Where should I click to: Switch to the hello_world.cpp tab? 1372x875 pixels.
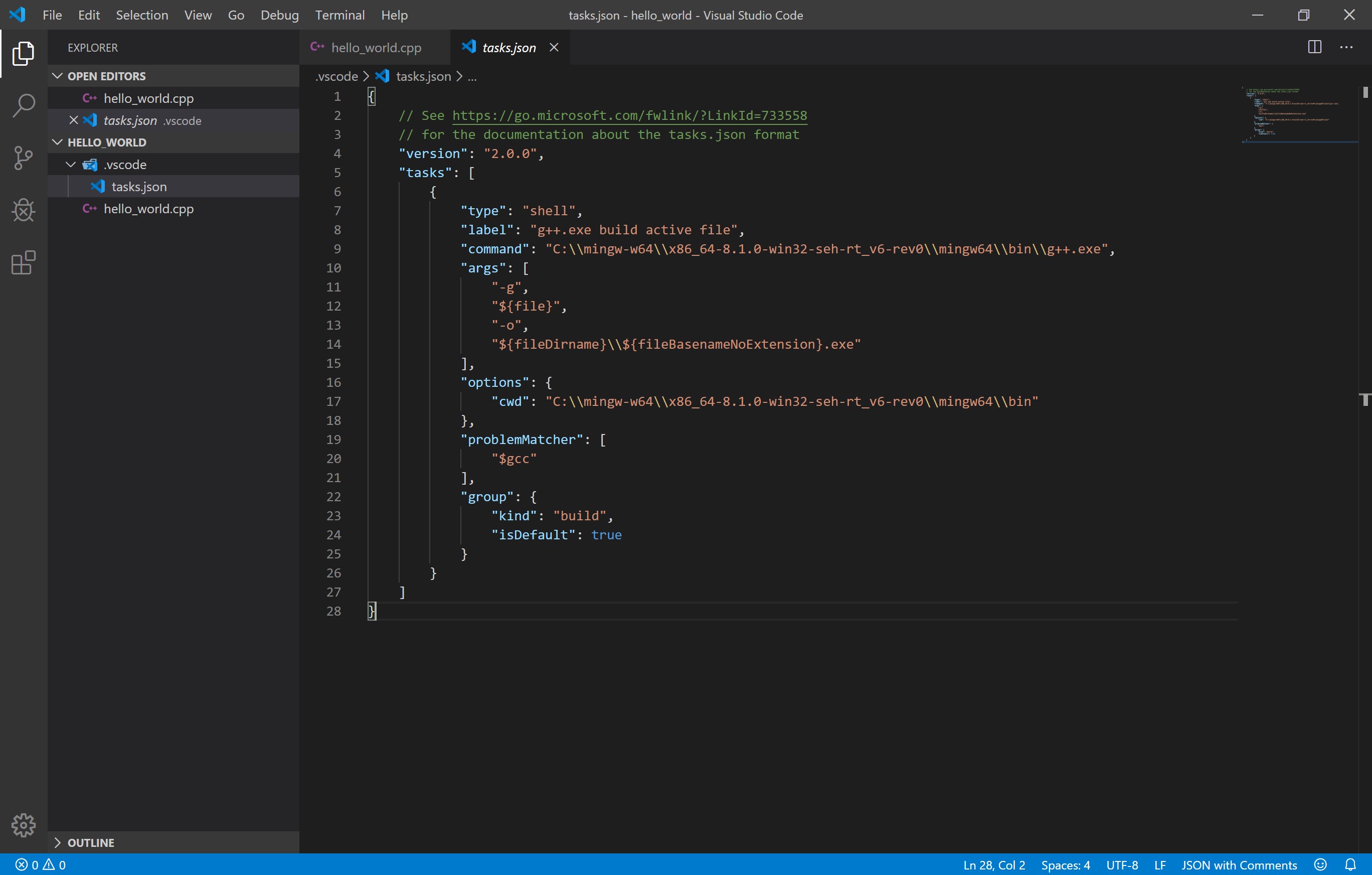click(376, 48)
